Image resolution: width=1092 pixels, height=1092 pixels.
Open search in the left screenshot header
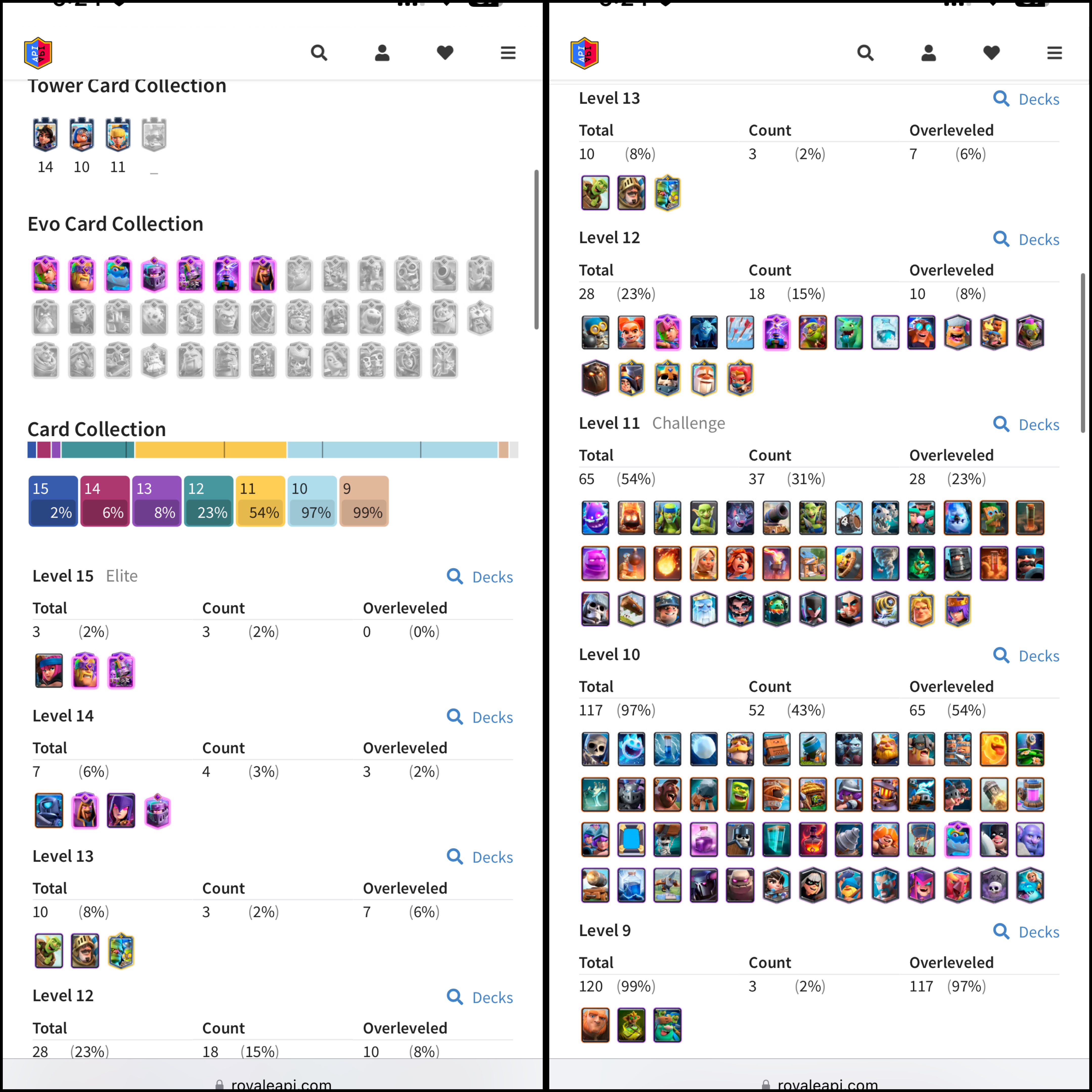pyautogui.click(x=319, y=53)
